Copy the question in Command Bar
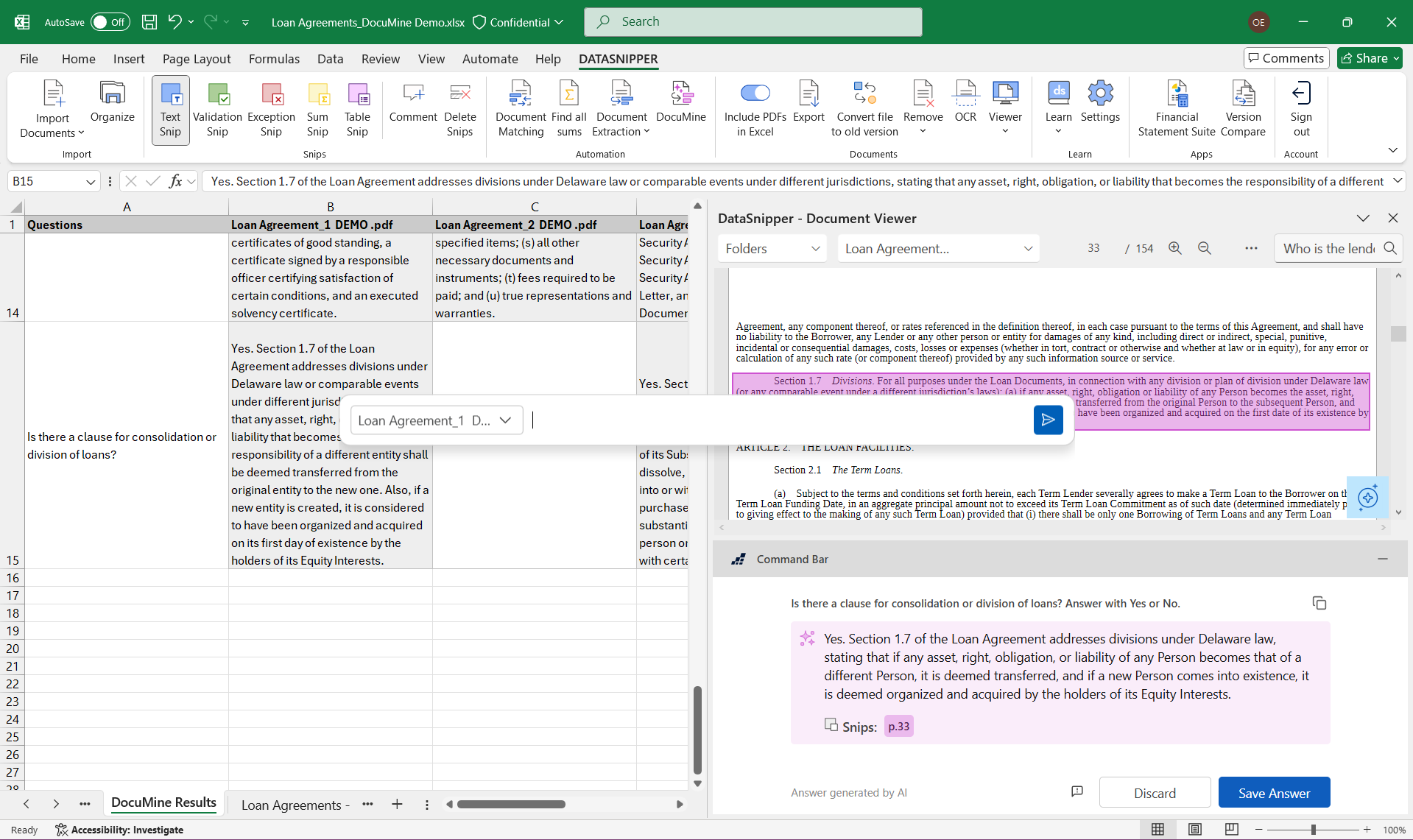Image resolution: width=1413 pixels, height=840 pixels. coord(1319,604)
